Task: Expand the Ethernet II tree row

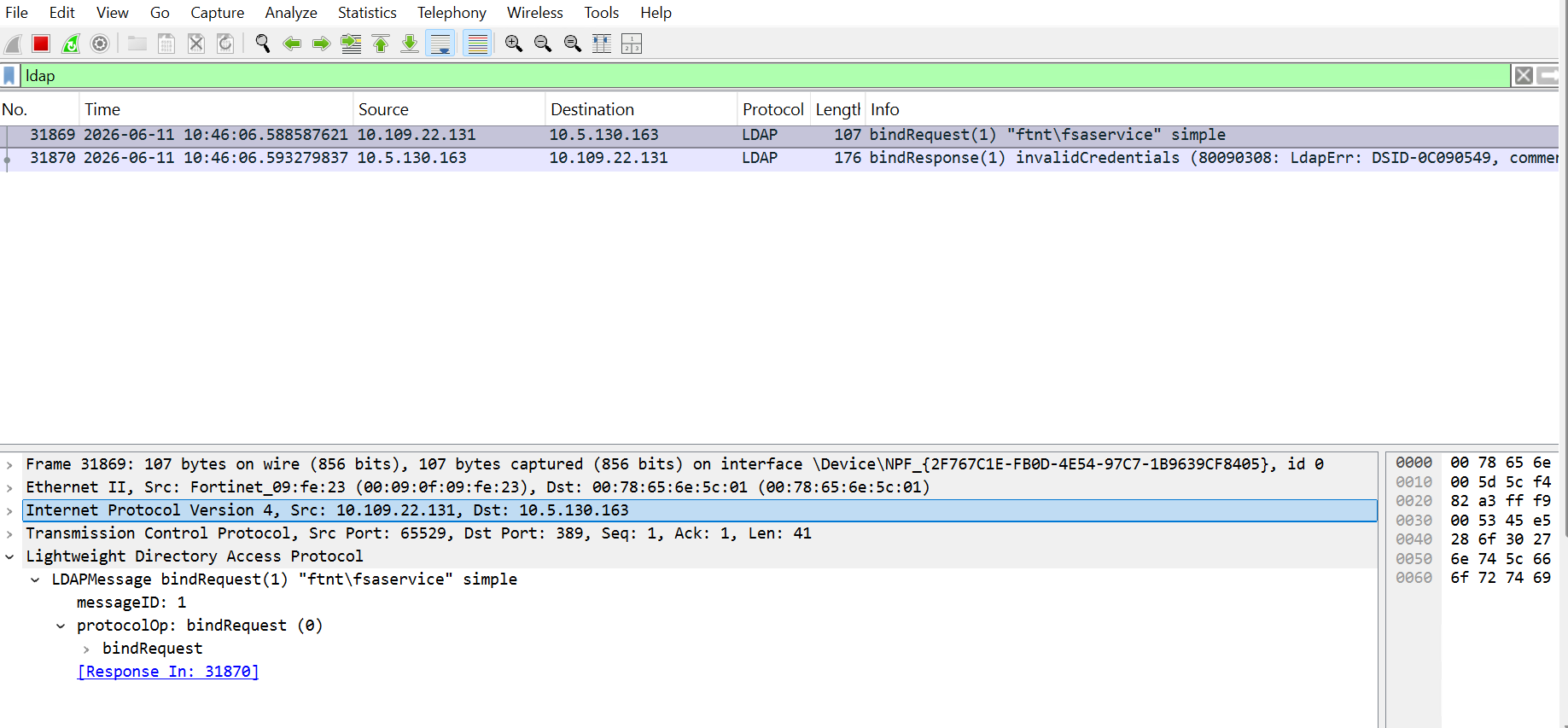Action: click(9, 488)
